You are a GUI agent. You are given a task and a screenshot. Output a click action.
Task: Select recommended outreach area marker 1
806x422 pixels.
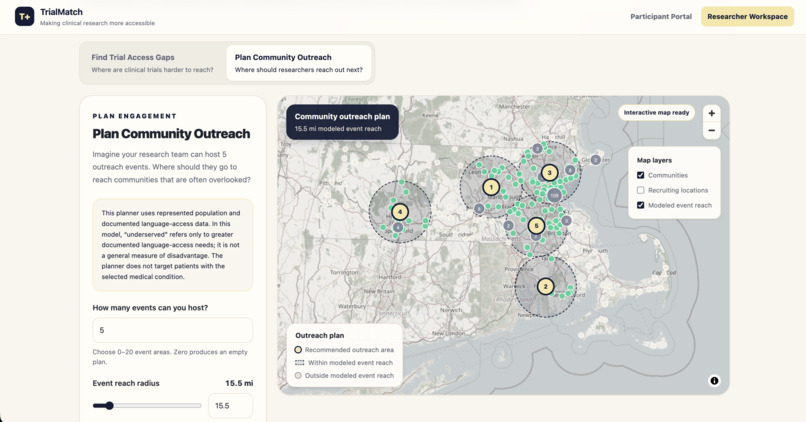491,187
